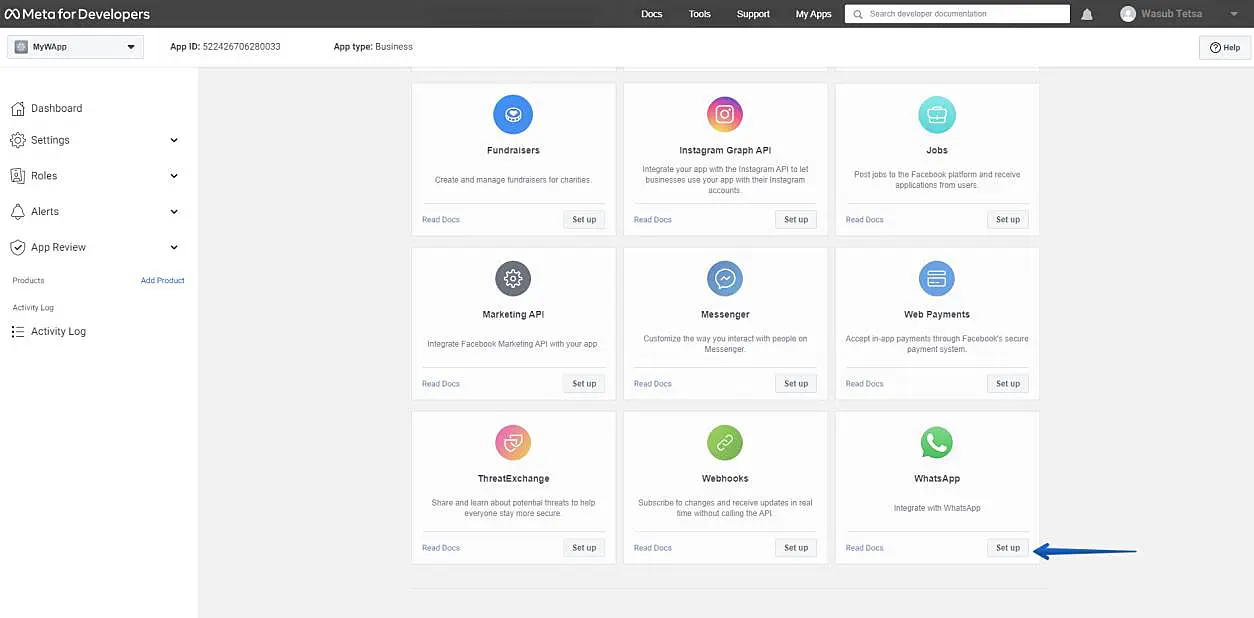Click the Instagram Graph API icon
This screenshot has height=618, width=1254.
[x=725, y=114]
